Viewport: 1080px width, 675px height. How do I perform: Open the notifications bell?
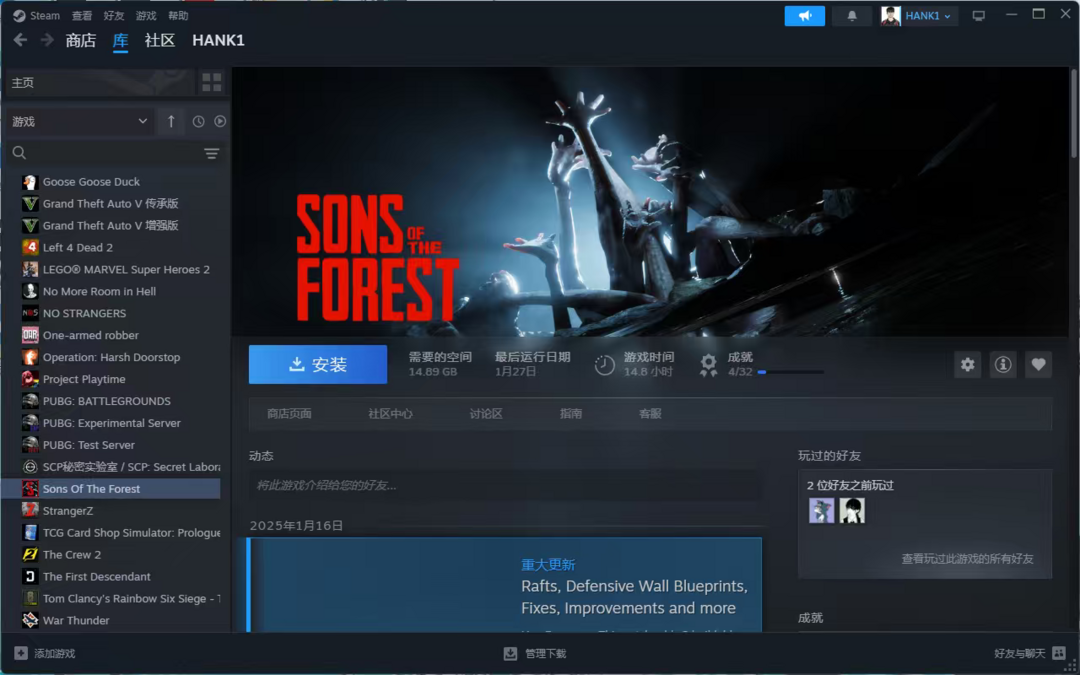tap(852, 16)
